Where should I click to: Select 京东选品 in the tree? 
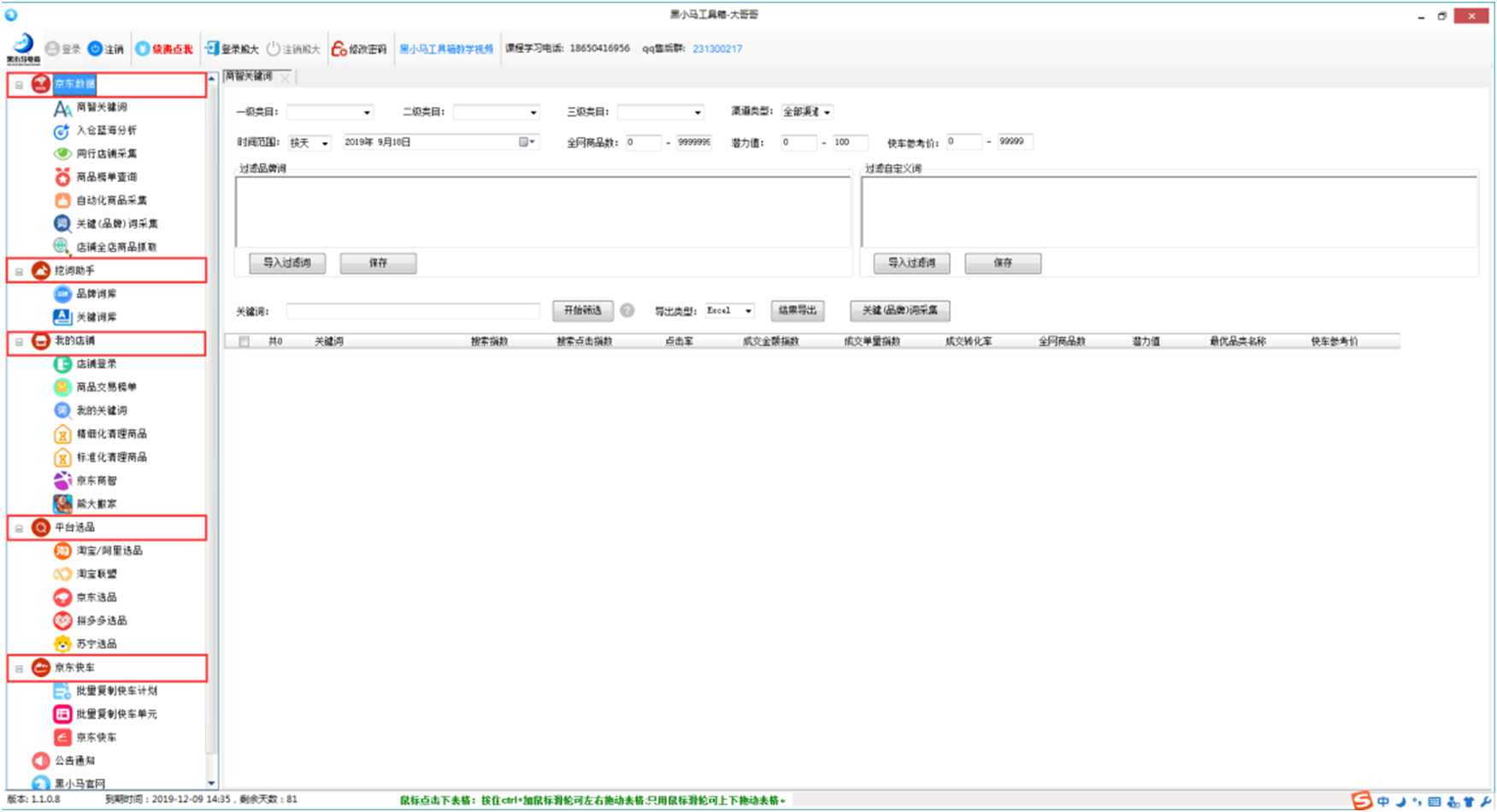[x=97, y=597]
